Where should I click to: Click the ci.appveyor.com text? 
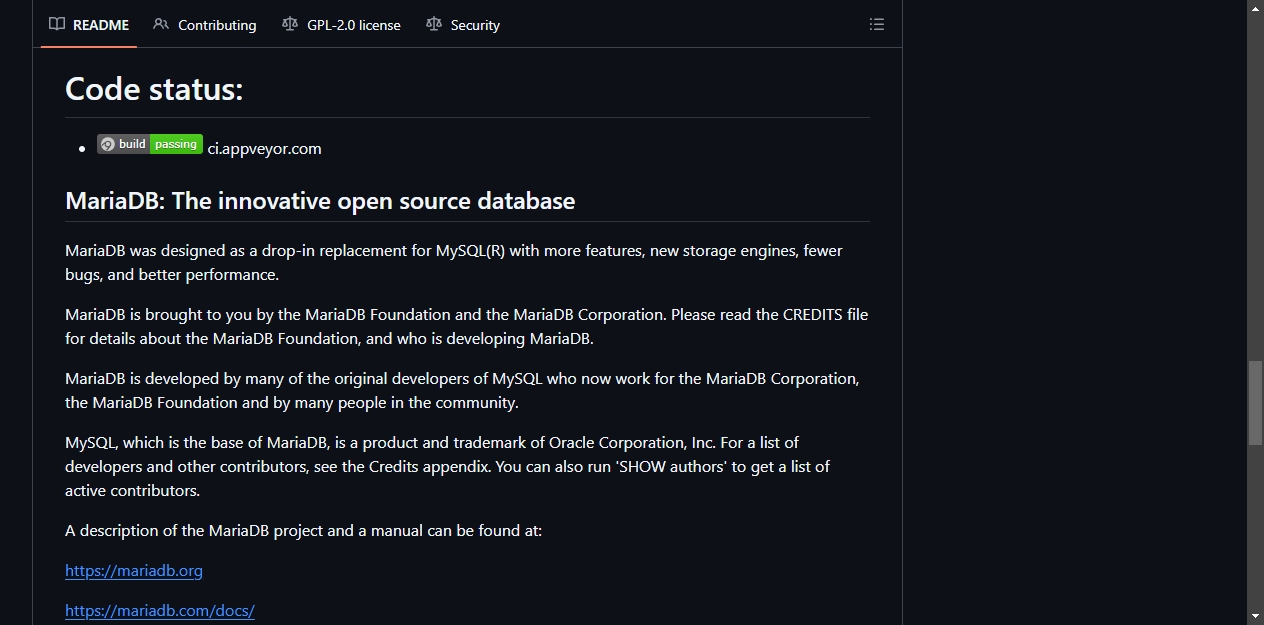[x=265, y=149]
